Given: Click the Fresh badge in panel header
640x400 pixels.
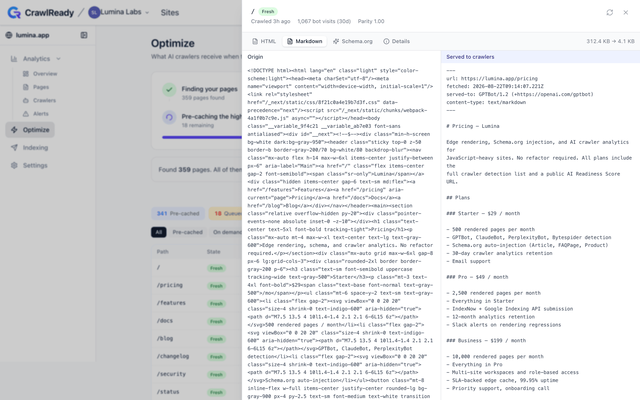Looking at the screenshot, I should 268,11.
